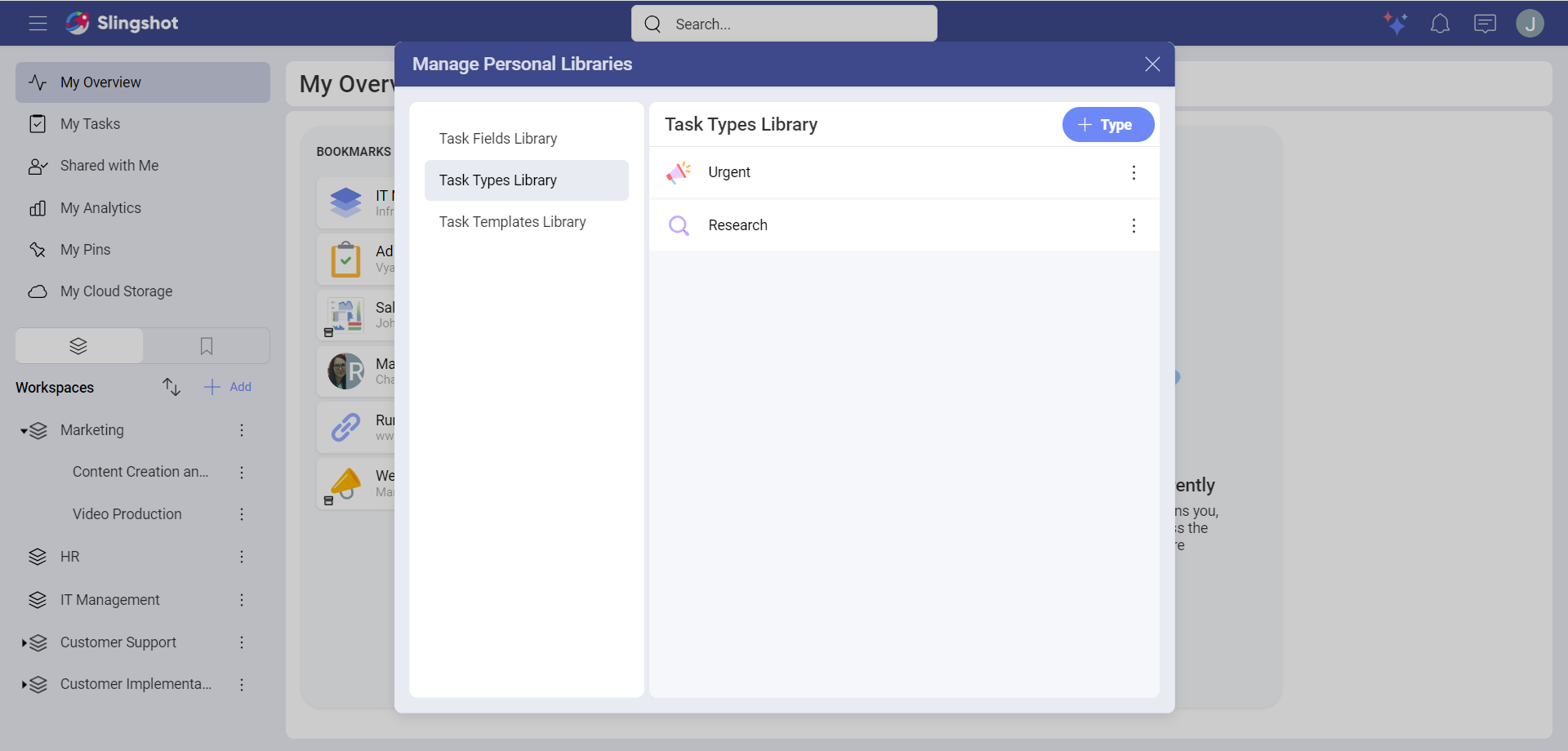The image size is (1568, 751).
Task: Open the clipboard checkmark bookmark
Action: (345, 260)
